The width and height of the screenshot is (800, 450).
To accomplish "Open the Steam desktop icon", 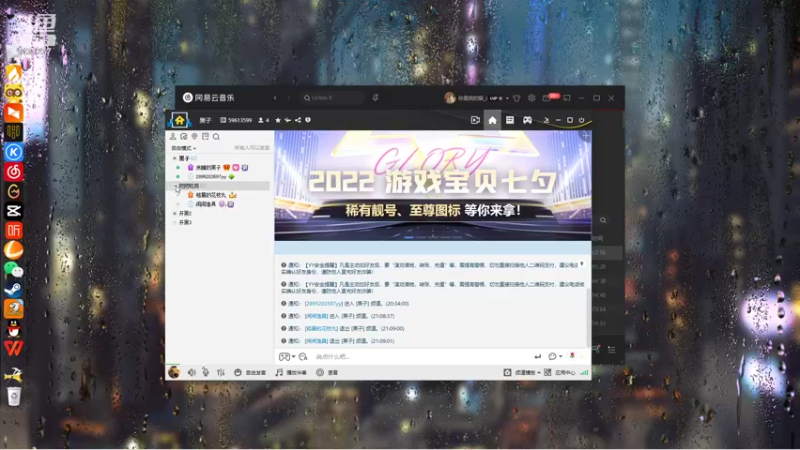I will click(13, 289).
